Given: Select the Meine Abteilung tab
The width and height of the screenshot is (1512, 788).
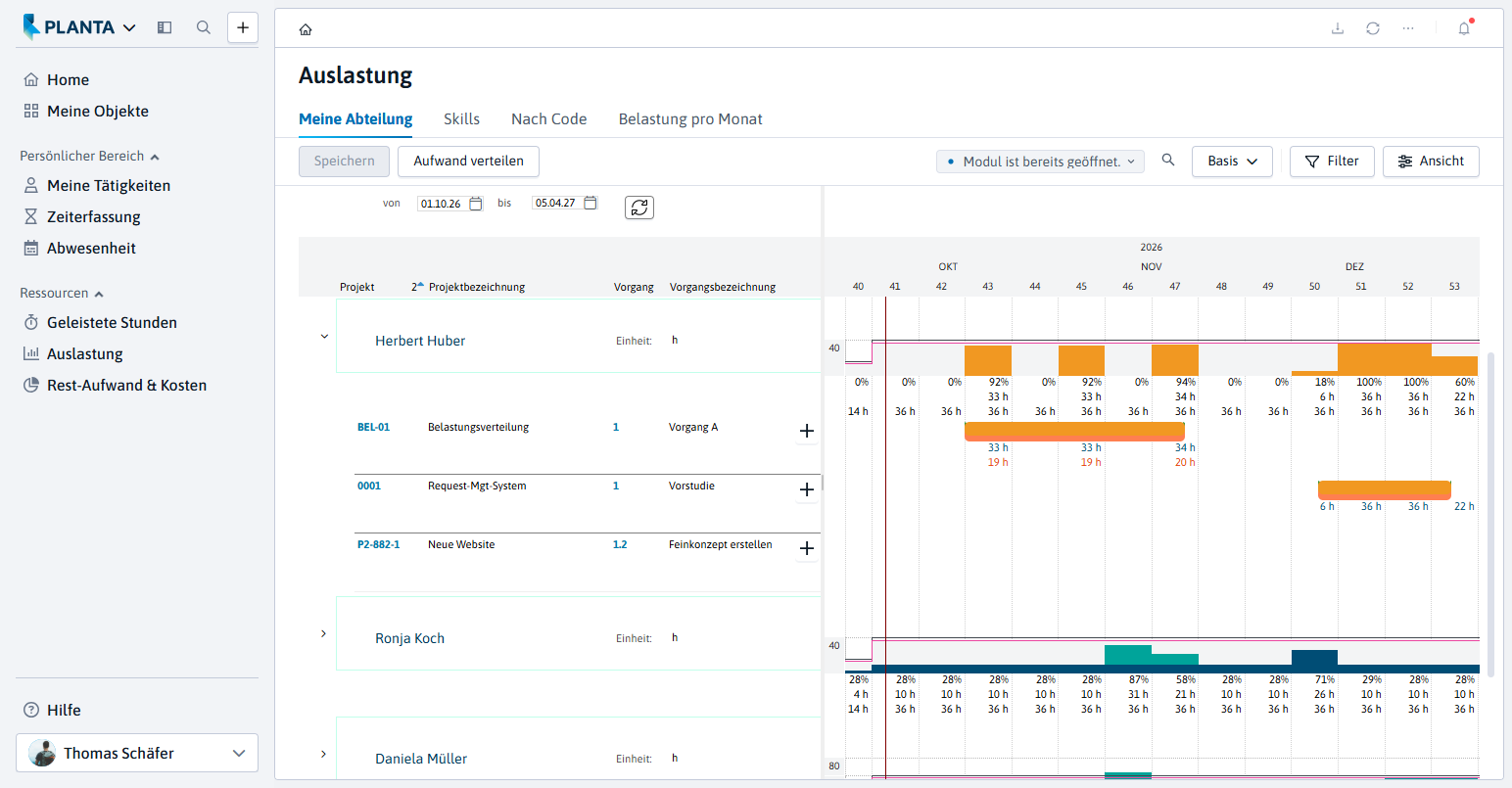Looking at the screenshot, I should 355,119.
